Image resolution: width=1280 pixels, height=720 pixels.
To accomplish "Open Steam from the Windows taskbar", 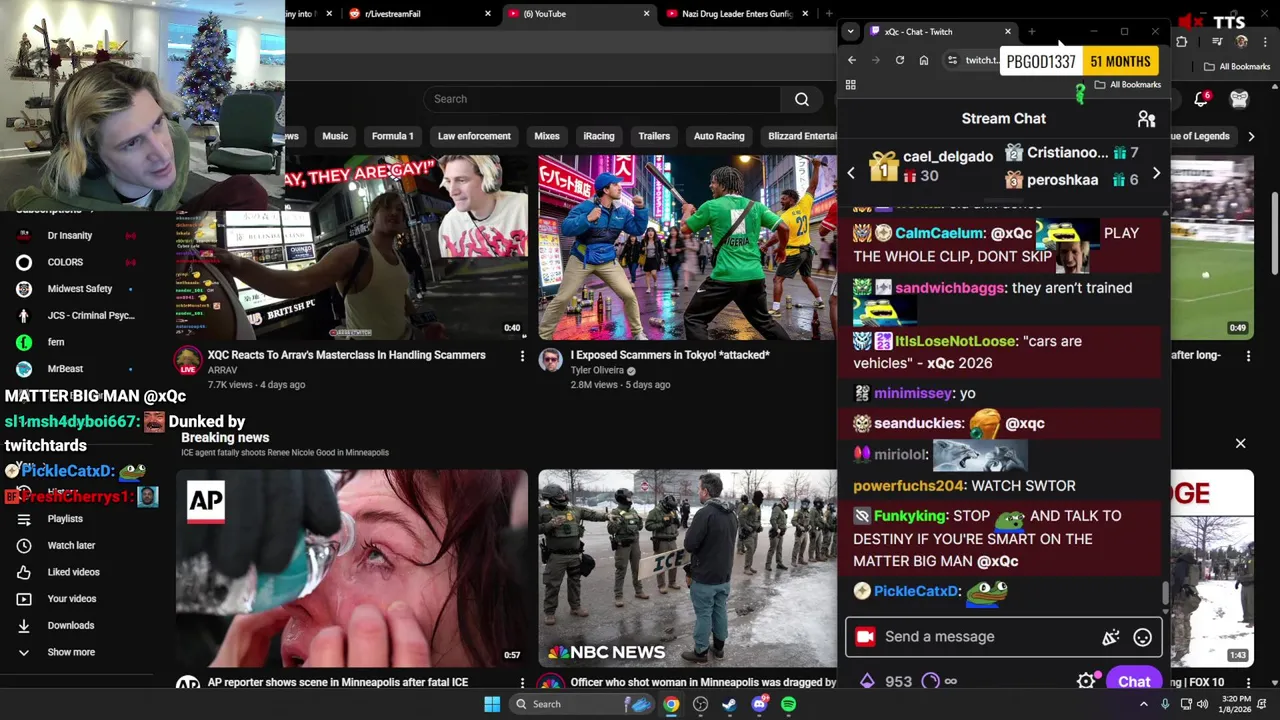I will coord(730,704).
